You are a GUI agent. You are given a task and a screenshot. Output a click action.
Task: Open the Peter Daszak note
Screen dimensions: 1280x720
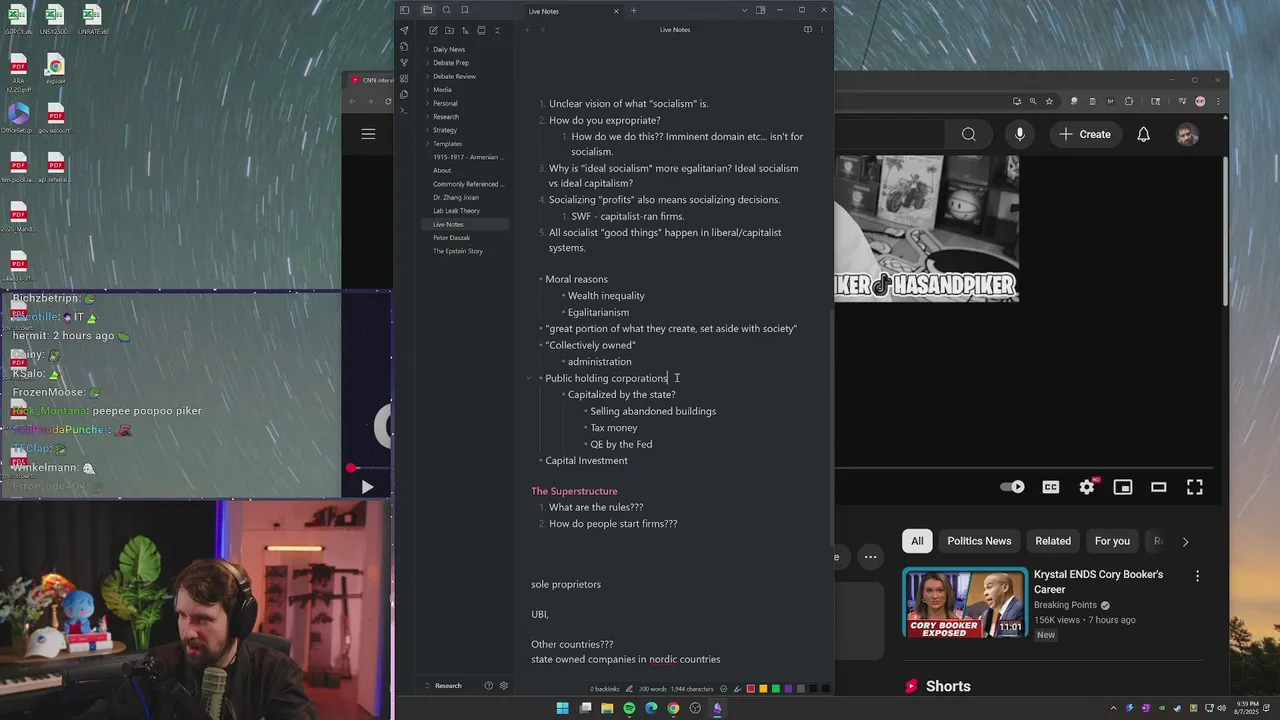(451, 238)
